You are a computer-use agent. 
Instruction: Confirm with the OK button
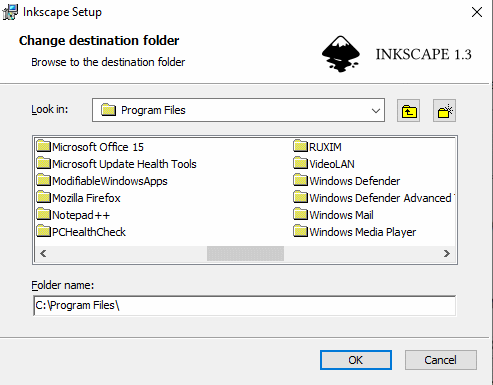[356, 360]
